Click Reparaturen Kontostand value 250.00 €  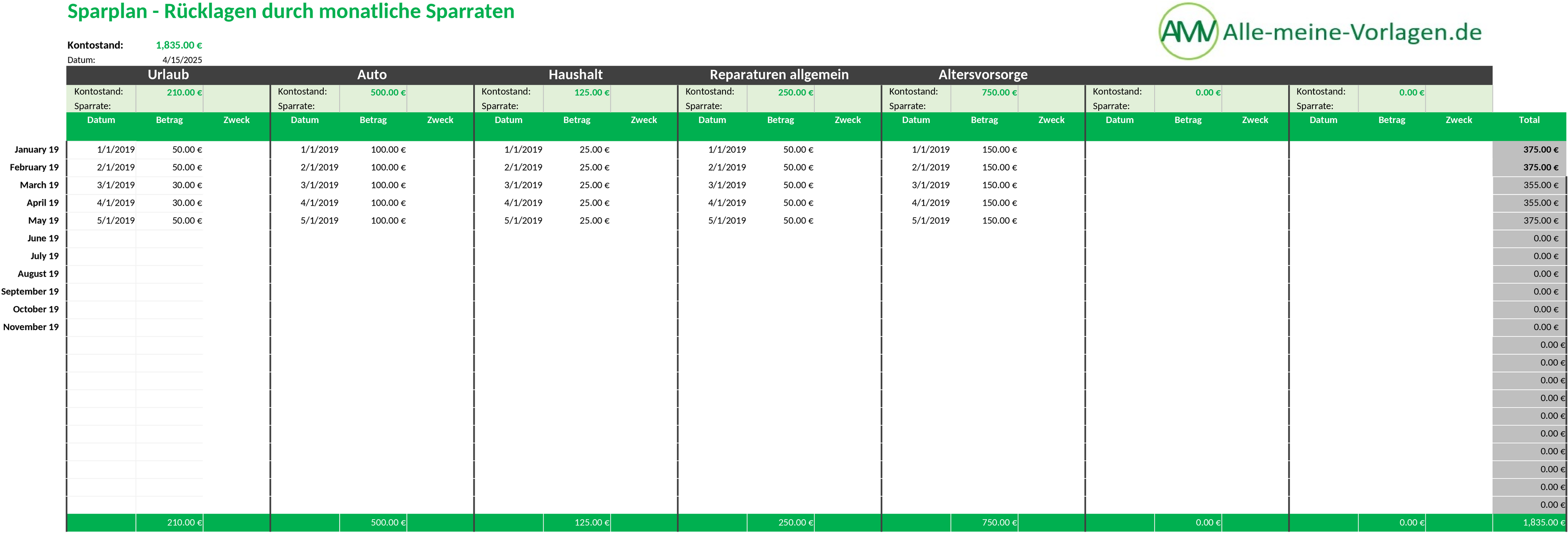796,92
